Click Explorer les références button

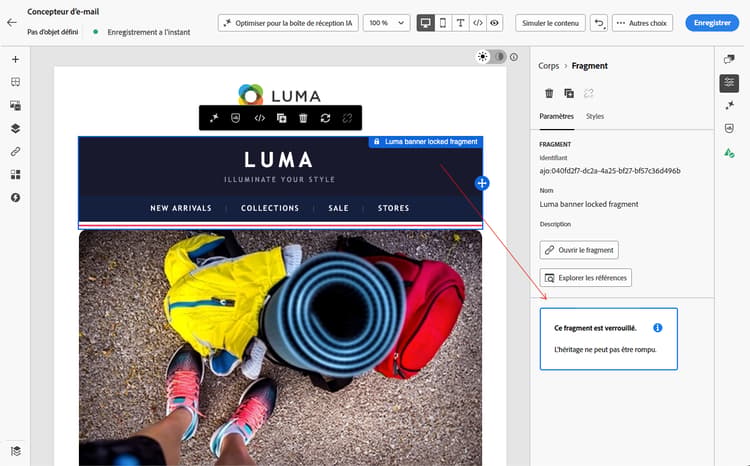point(585,277)
